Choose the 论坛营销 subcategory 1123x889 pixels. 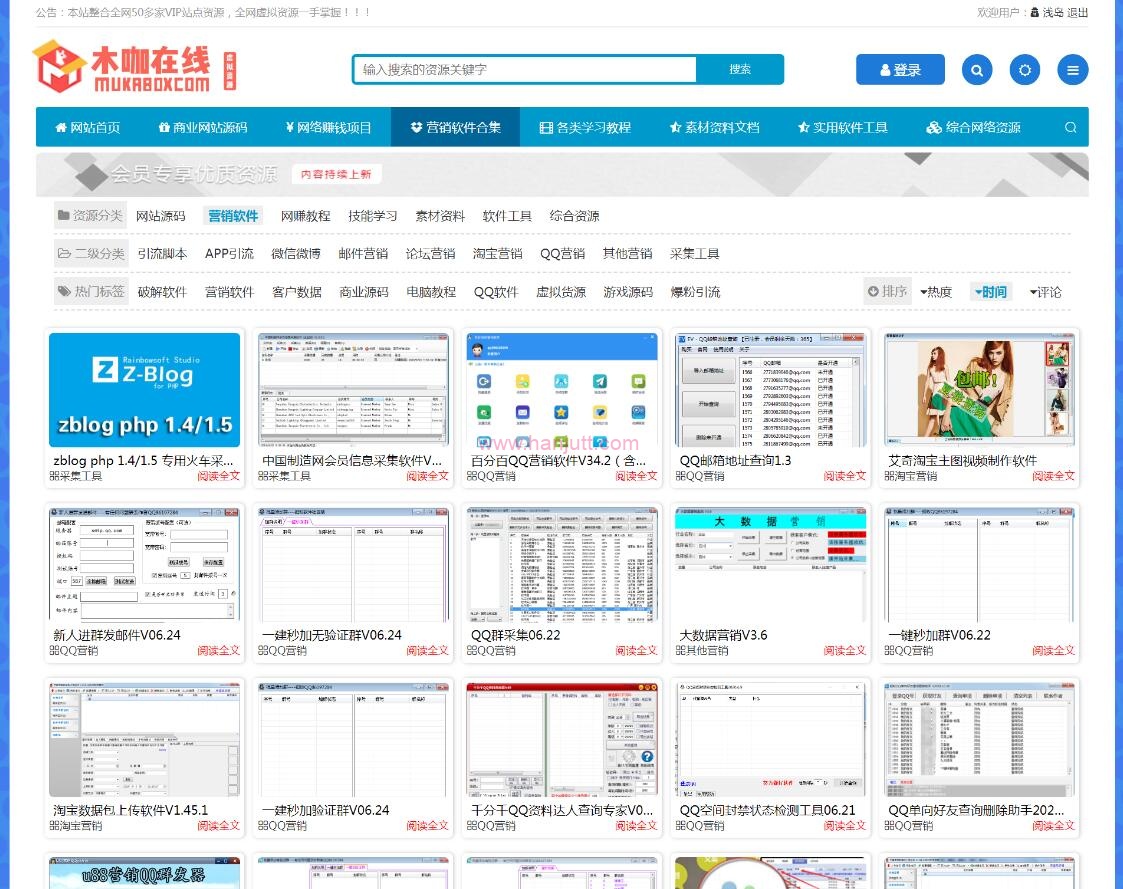tap(430, 254)
